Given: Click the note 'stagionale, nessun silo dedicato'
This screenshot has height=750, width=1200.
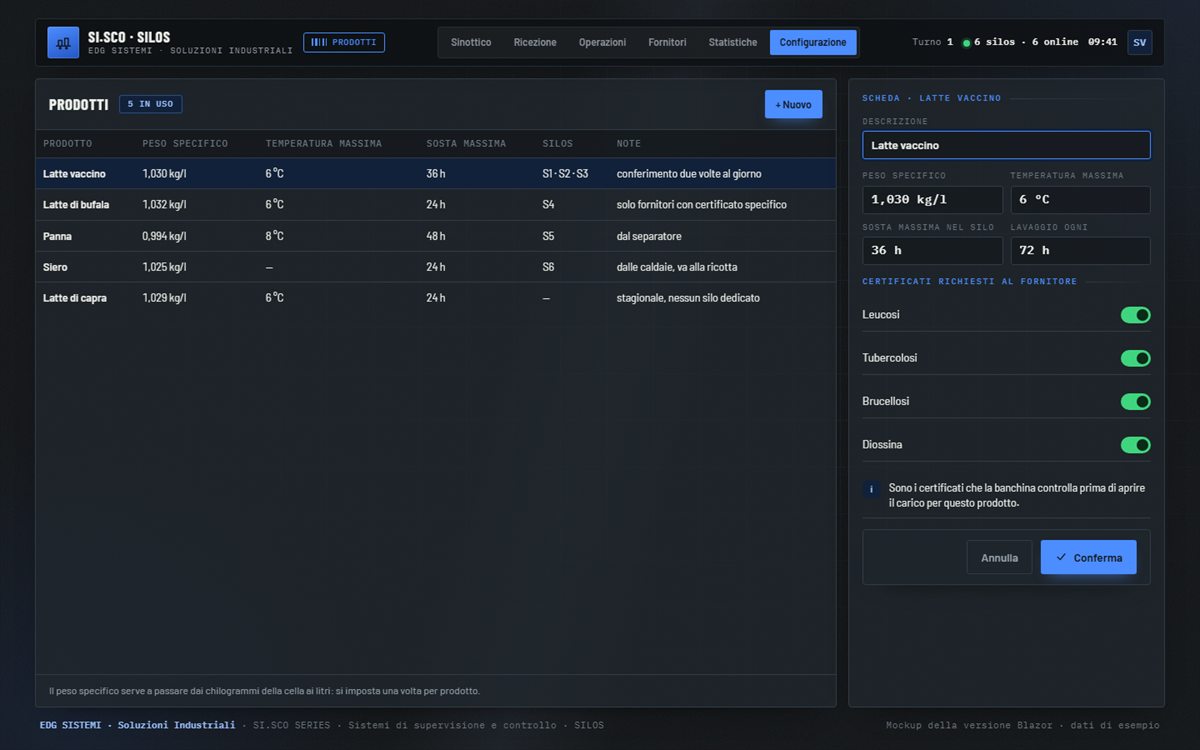Looking at the screenshot, I should click(x=688, y=298).
